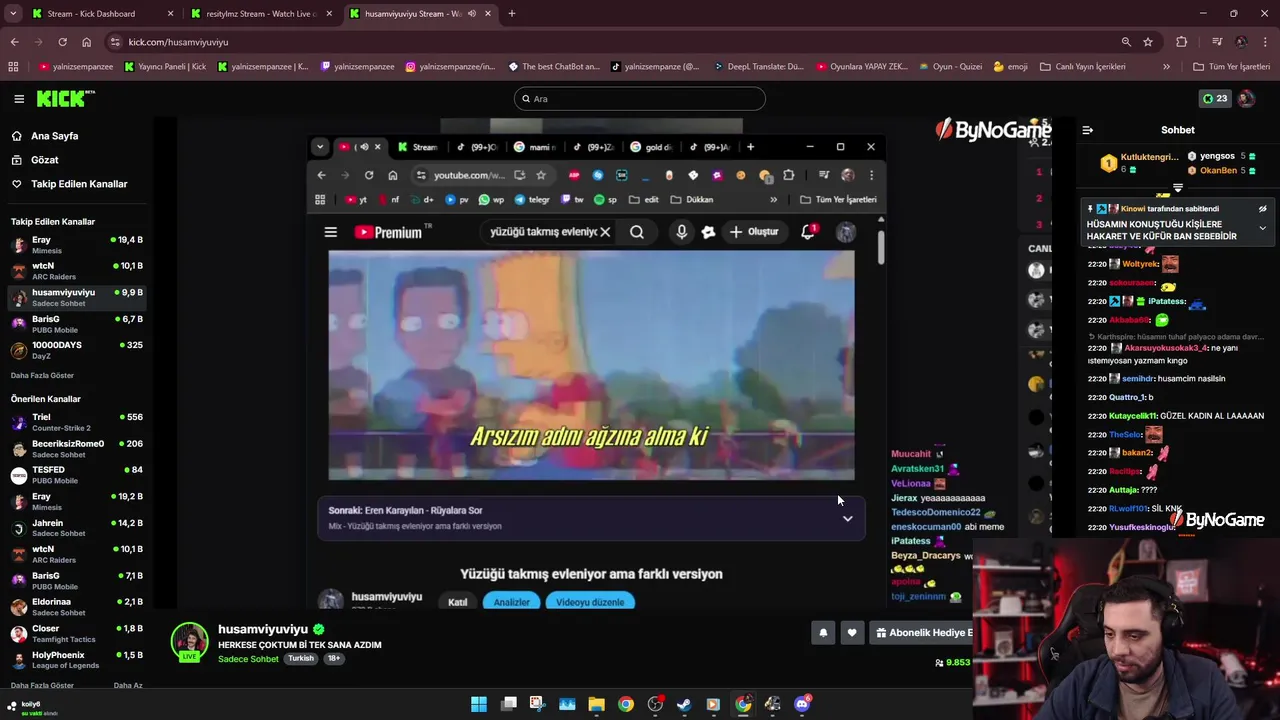Screen dimensions: 1280x720
Task: Open Triel Counter-Strike 2 channel
Action: 76,422
